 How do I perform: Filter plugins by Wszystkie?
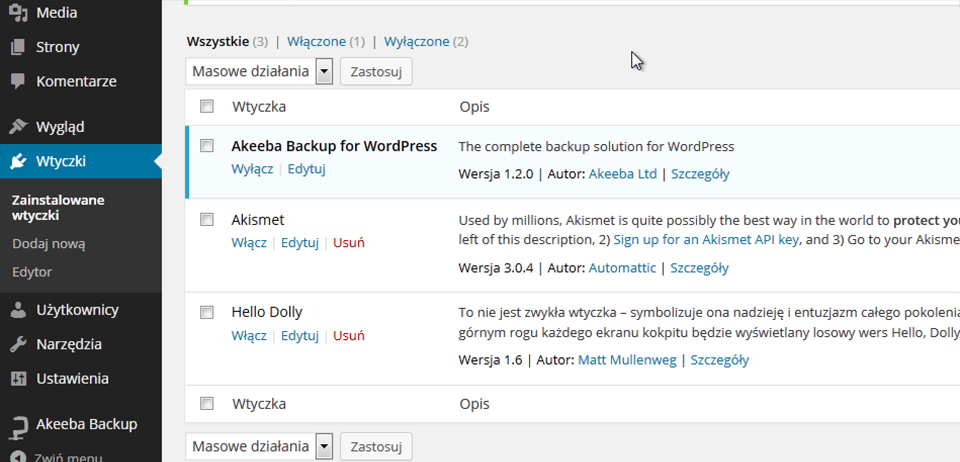[x=218, y=42]
